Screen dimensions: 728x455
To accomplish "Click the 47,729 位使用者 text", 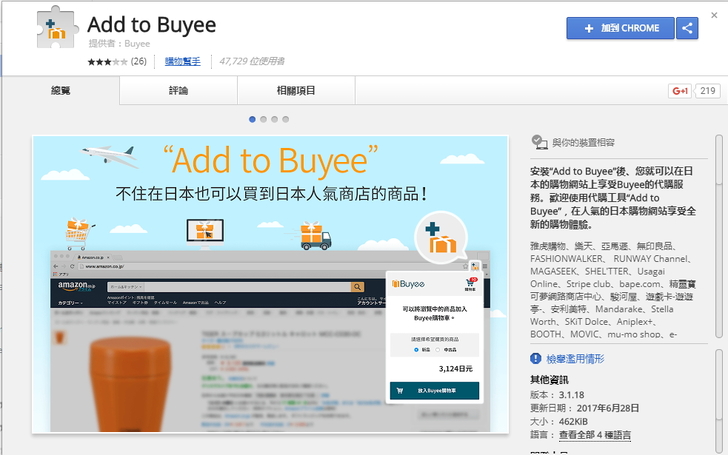I will (252, 61).
